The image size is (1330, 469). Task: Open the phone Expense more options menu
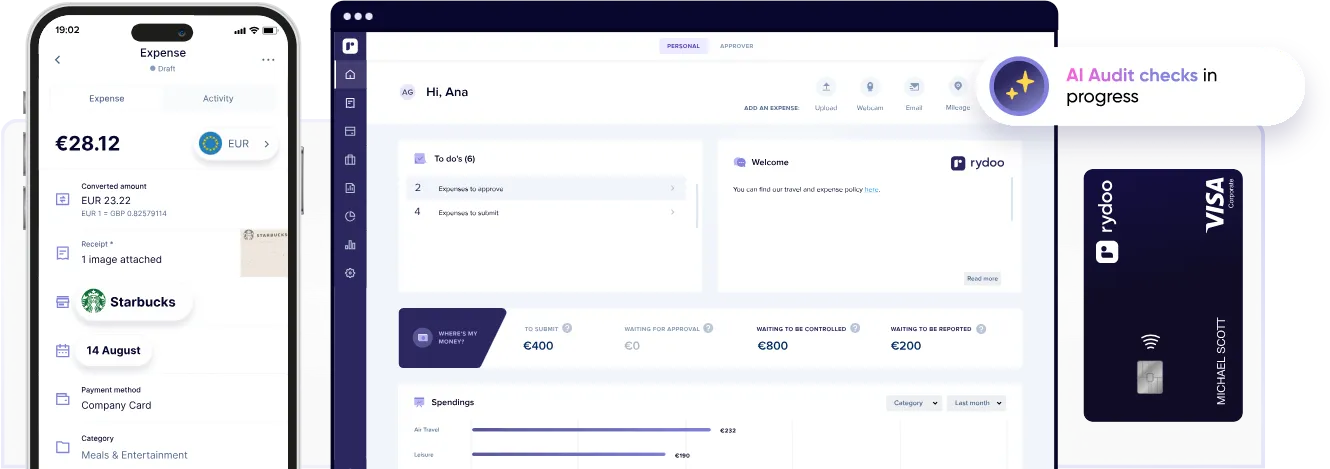pos(268,60)
